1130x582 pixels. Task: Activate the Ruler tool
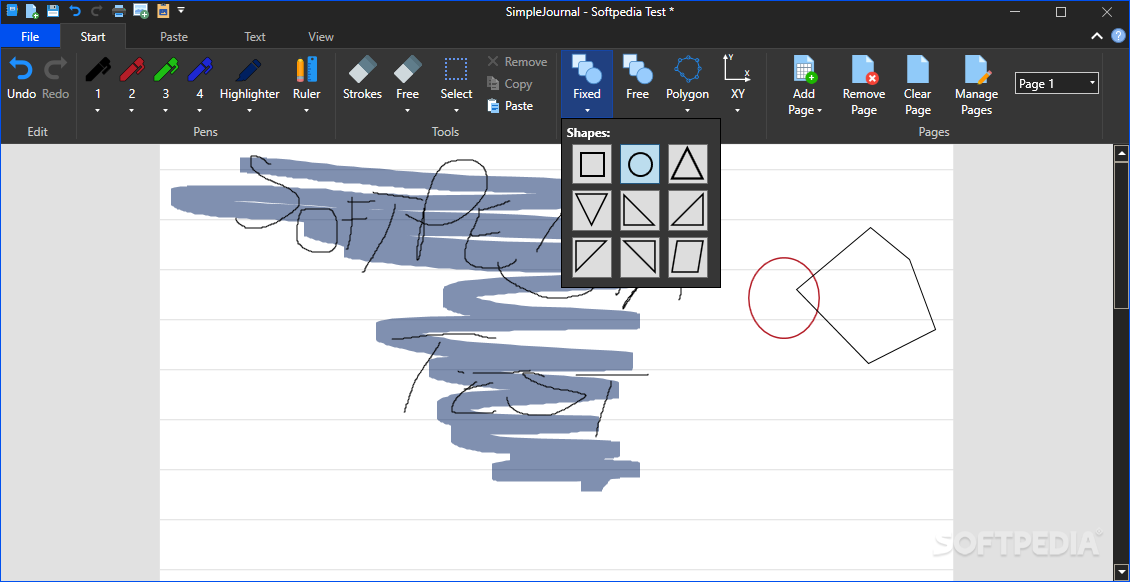pos(306,79)
